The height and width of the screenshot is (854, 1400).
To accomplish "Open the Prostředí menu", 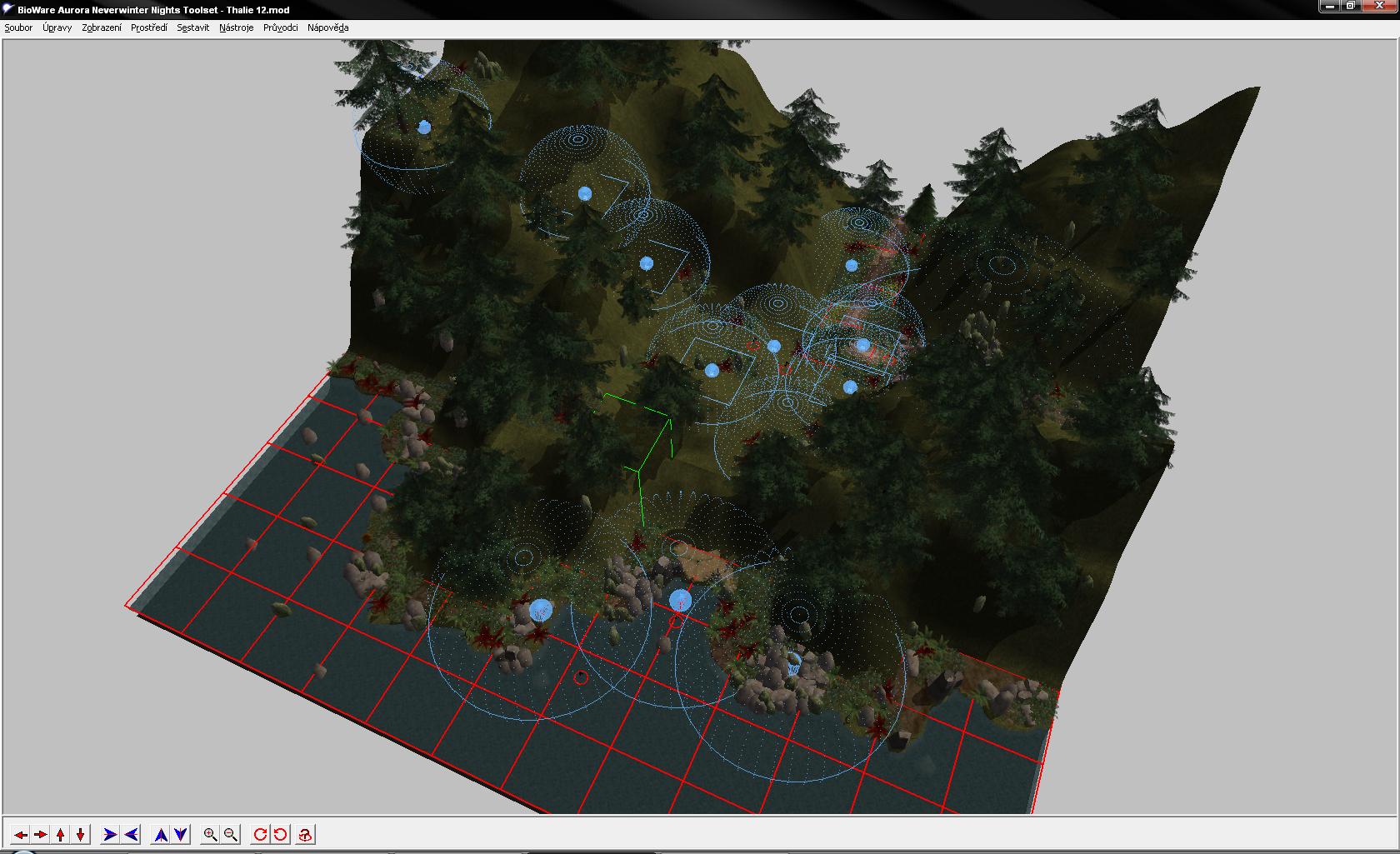I will pyautogui.click(x=149, y=27).
